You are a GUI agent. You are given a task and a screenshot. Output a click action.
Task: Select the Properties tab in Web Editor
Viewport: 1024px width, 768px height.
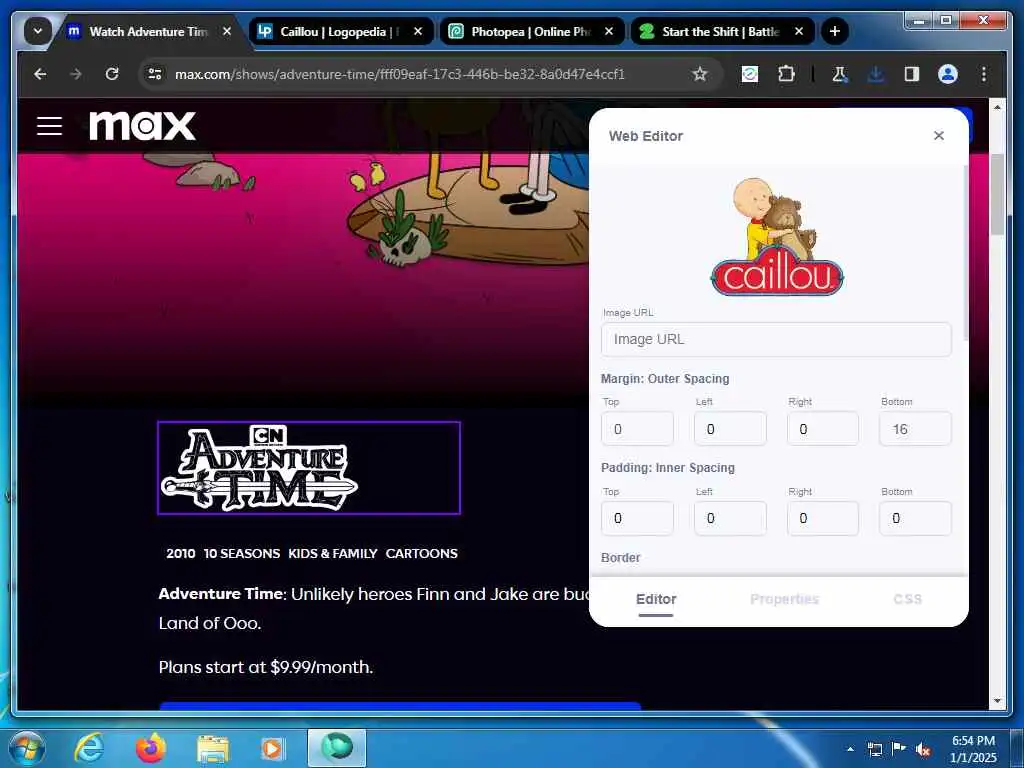tap(784, 599)
